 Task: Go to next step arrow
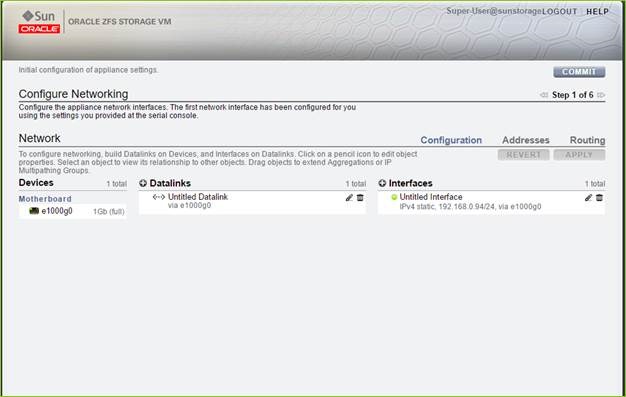point(601,95)
